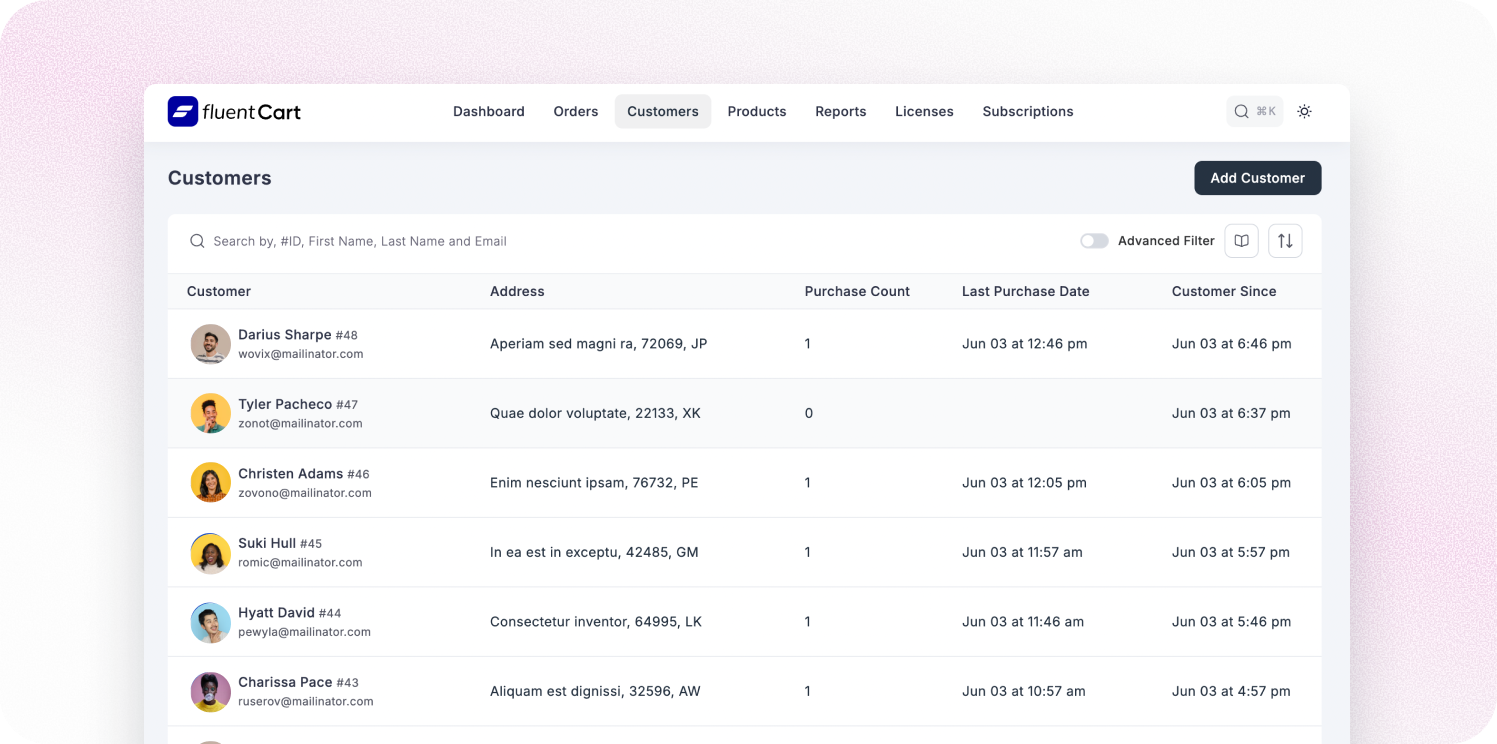Open customer Charissa Pace

coord(285,682)
